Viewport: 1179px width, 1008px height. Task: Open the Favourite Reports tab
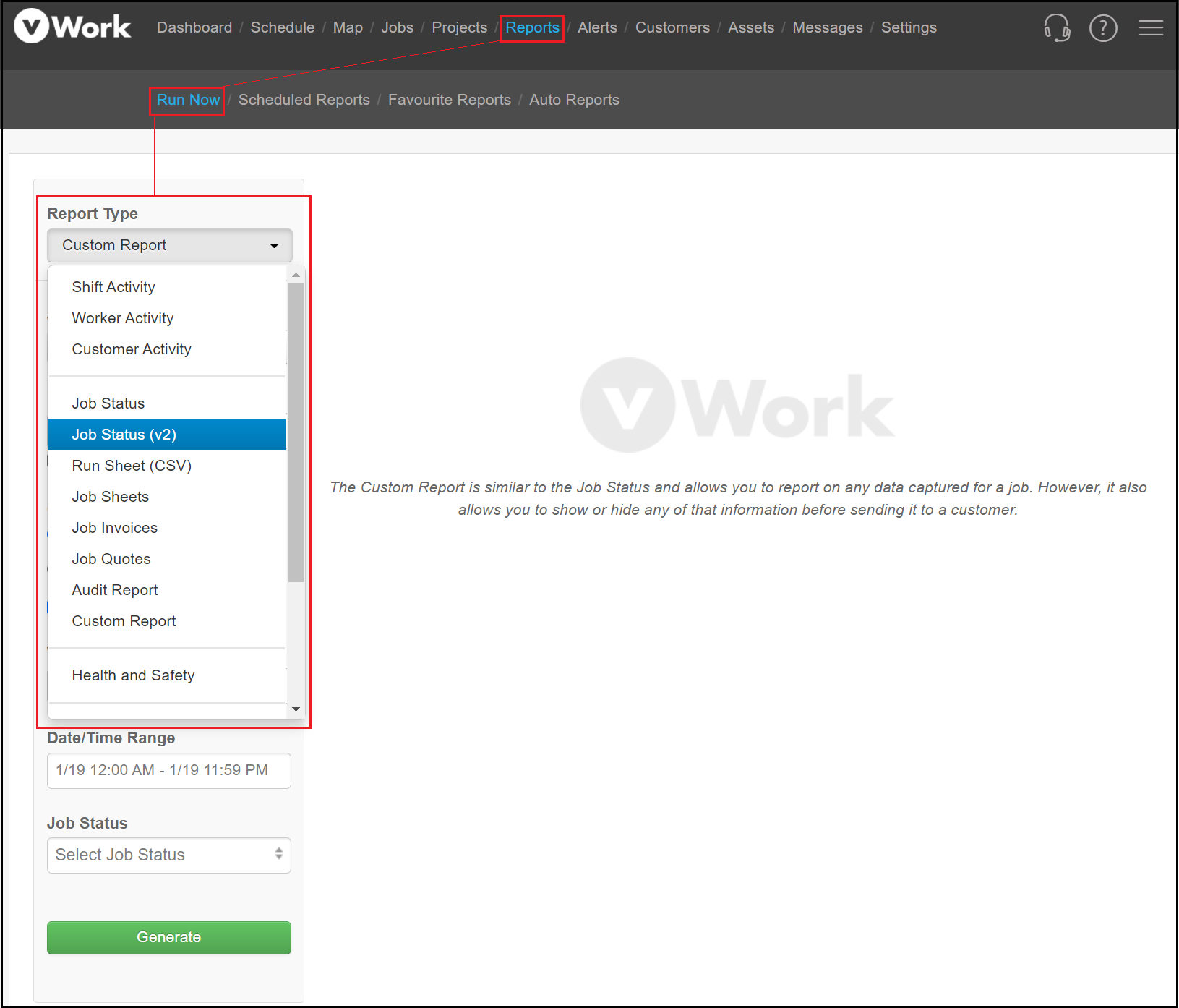(449, 100)
